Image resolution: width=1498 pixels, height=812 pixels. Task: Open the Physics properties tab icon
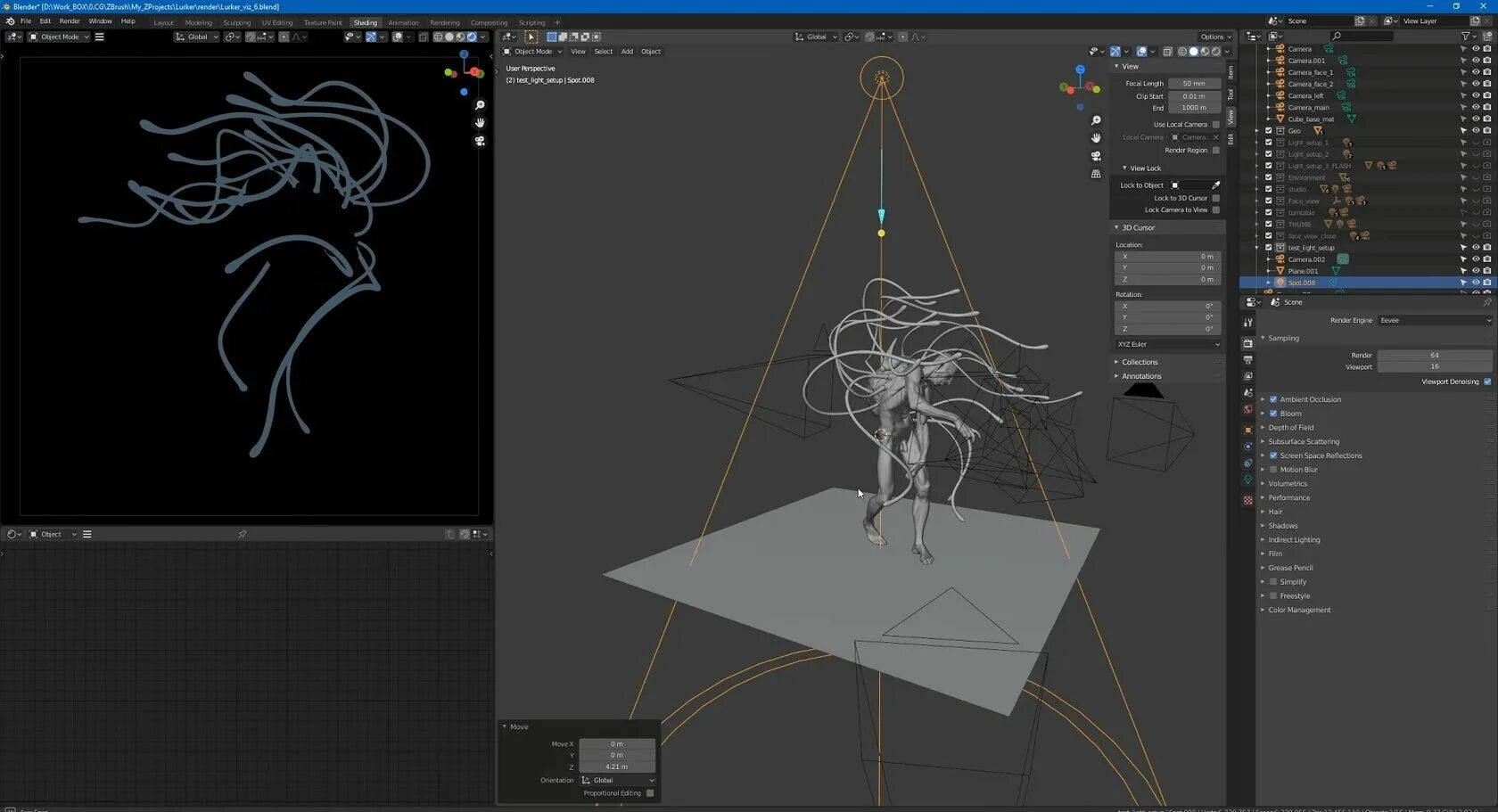[1247, 447]
